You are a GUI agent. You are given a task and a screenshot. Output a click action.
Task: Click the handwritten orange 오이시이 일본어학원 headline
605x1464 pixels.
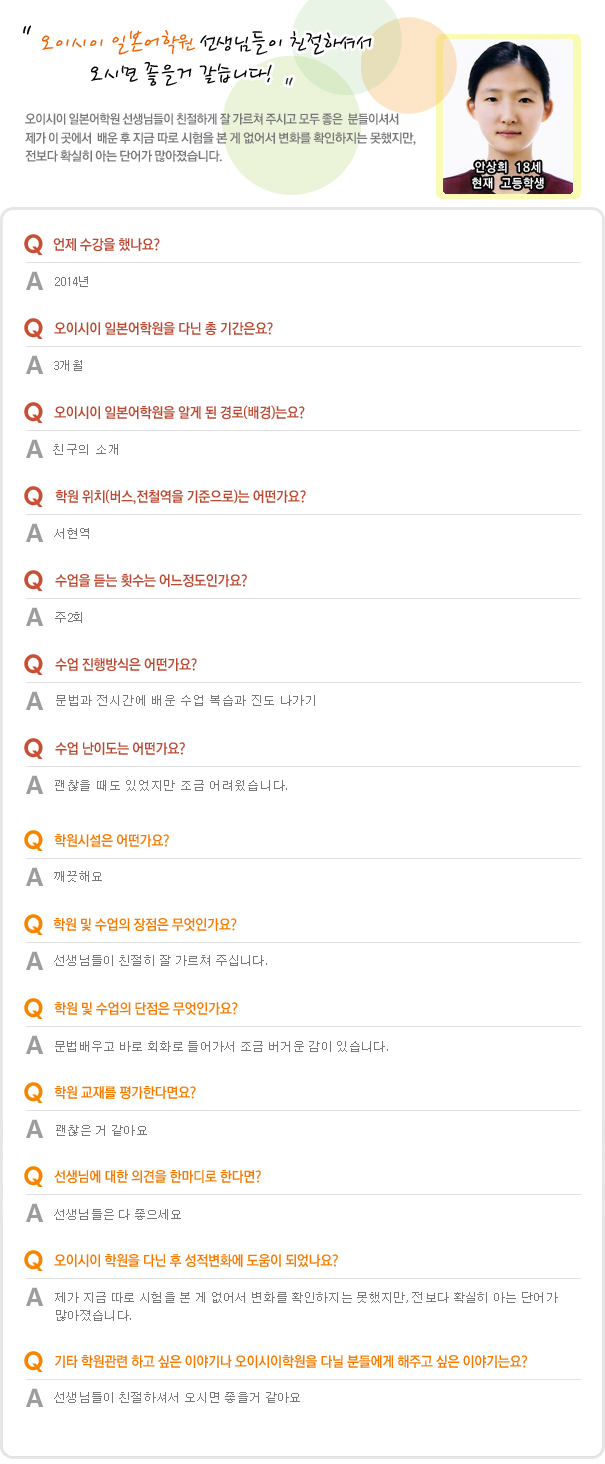(117, 44)
